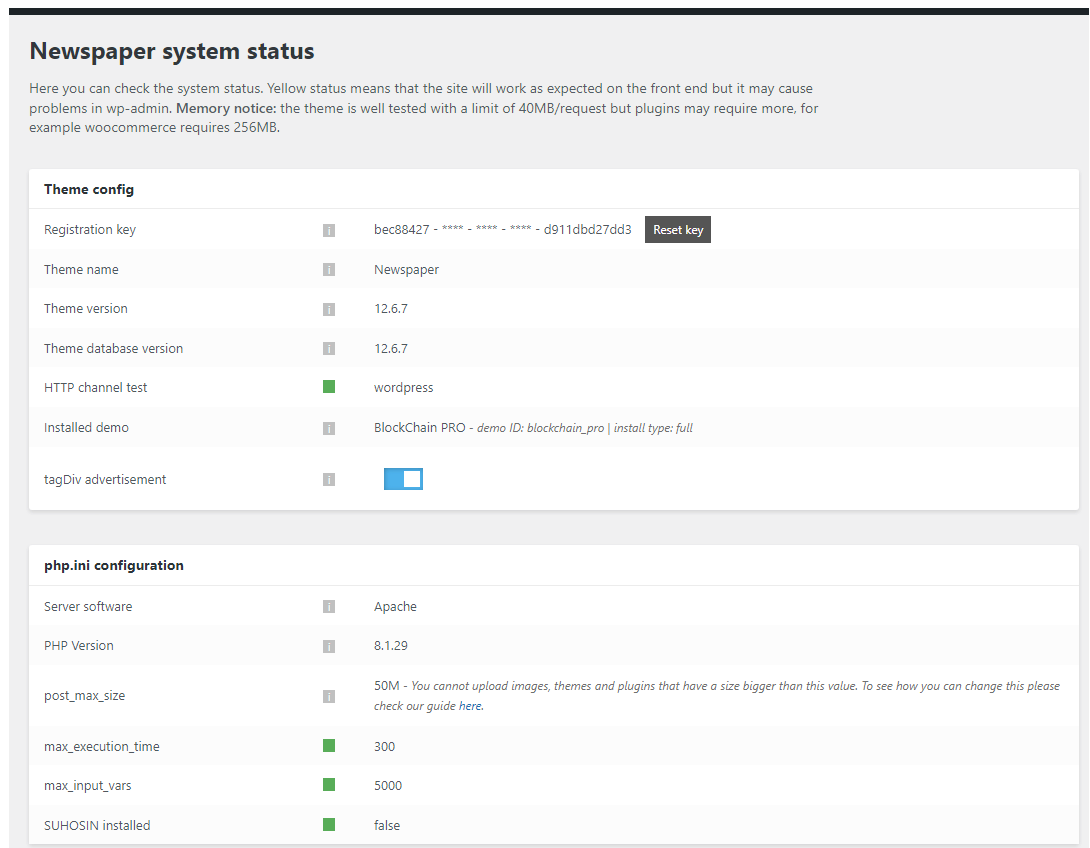
Task: Click info icon beside Theme name
Action: (x=329, y=270)
